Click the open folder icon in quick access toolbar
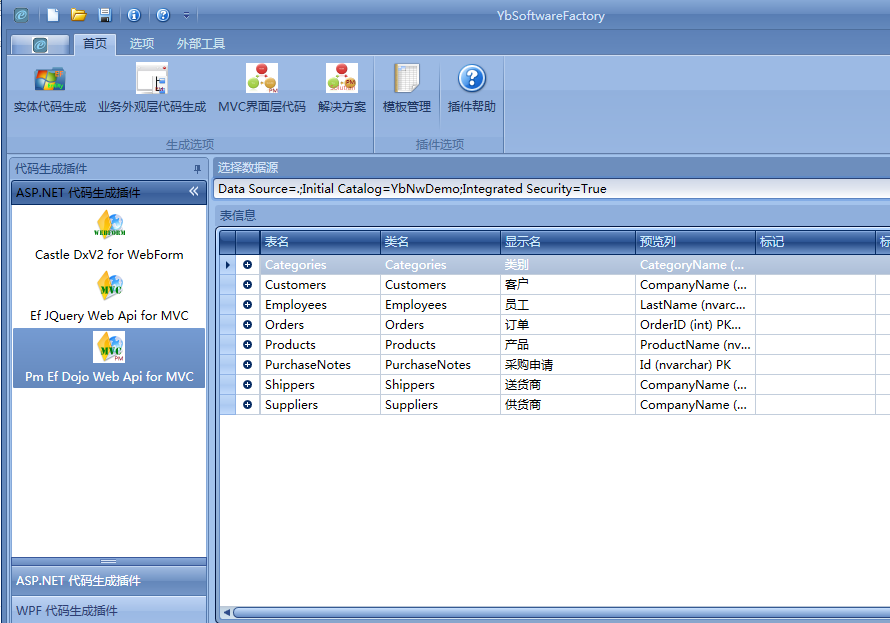890x623 pixels. pos(78,15)
